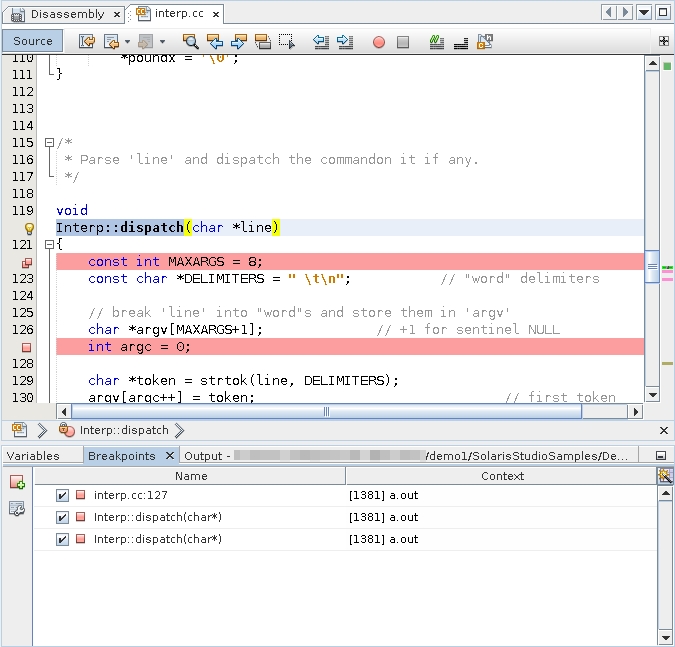The image size is (675, 647).
Task: Expand the first breadcrumb arrow after file icon
Action: (42, 430)
